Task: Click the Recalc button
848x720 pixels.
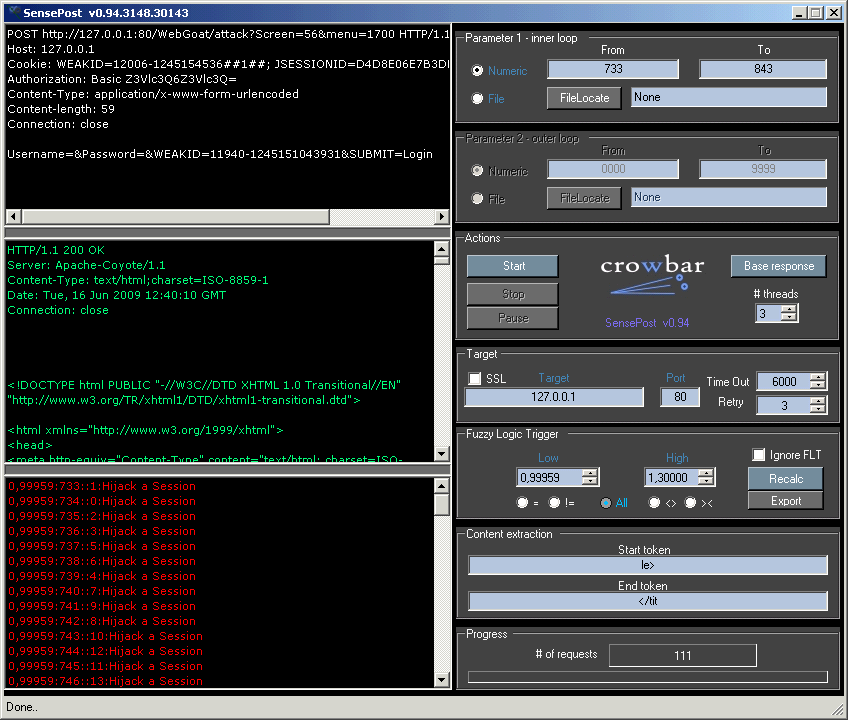Action: pyautogui.click(x=785, y=479)
